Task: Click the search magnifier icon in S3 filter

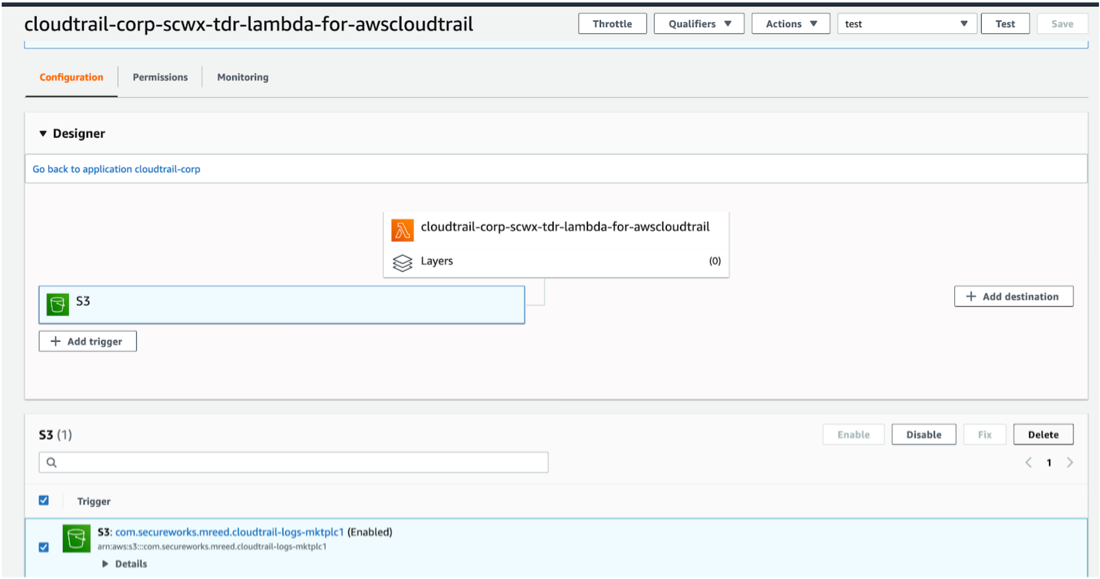Action: pos(51,462)
